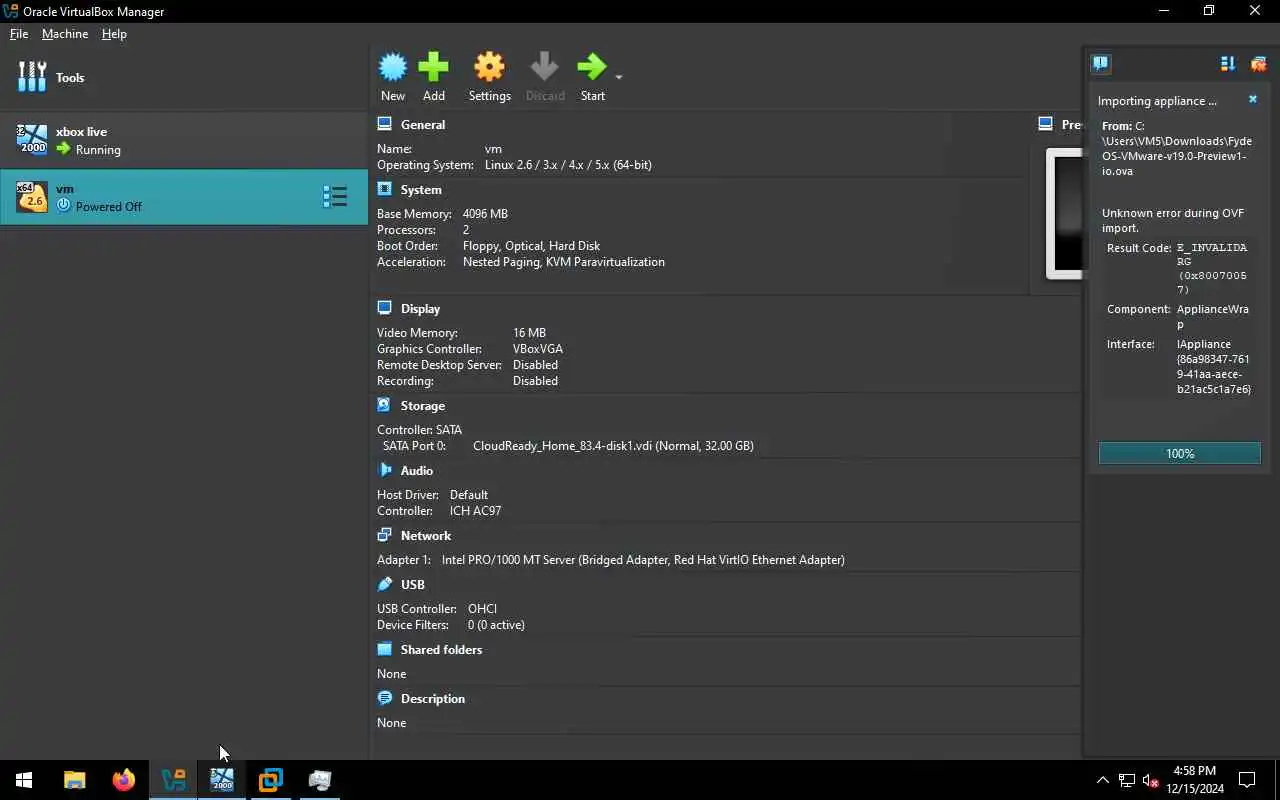Open the vm machine tools menu icon
The height and width of the screenshot is (800, 1280).
coord(335,197)
